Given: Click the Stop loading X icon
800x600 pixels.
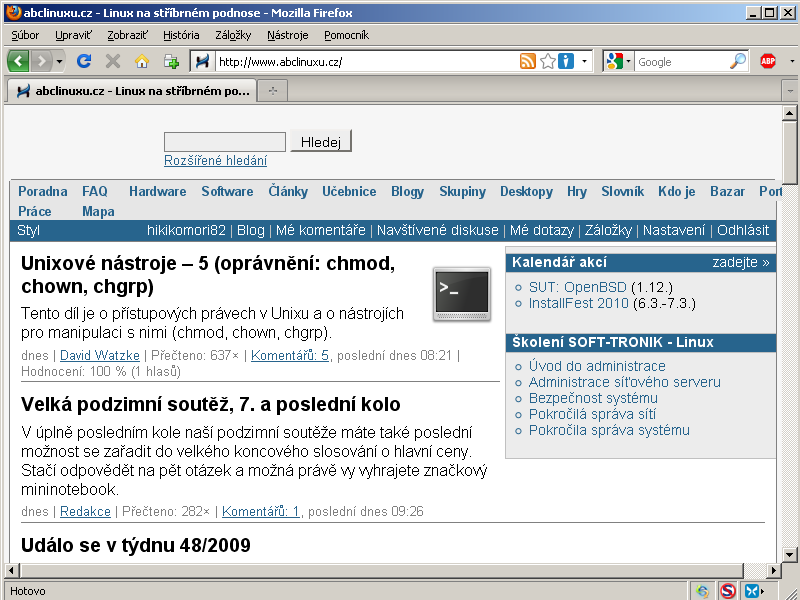Looking at the screenshot, I should pos(113,62).
